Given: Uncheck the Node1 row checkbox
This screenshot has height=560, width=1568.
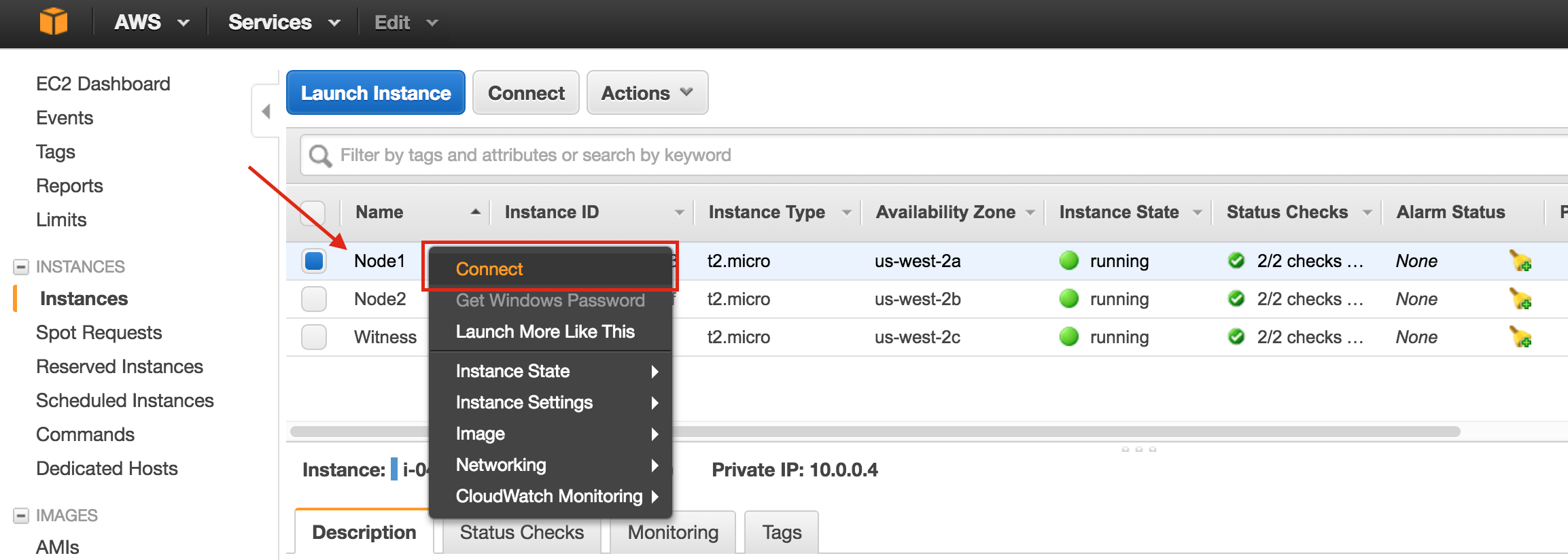Looking at the screenshot, I should 314,261.
